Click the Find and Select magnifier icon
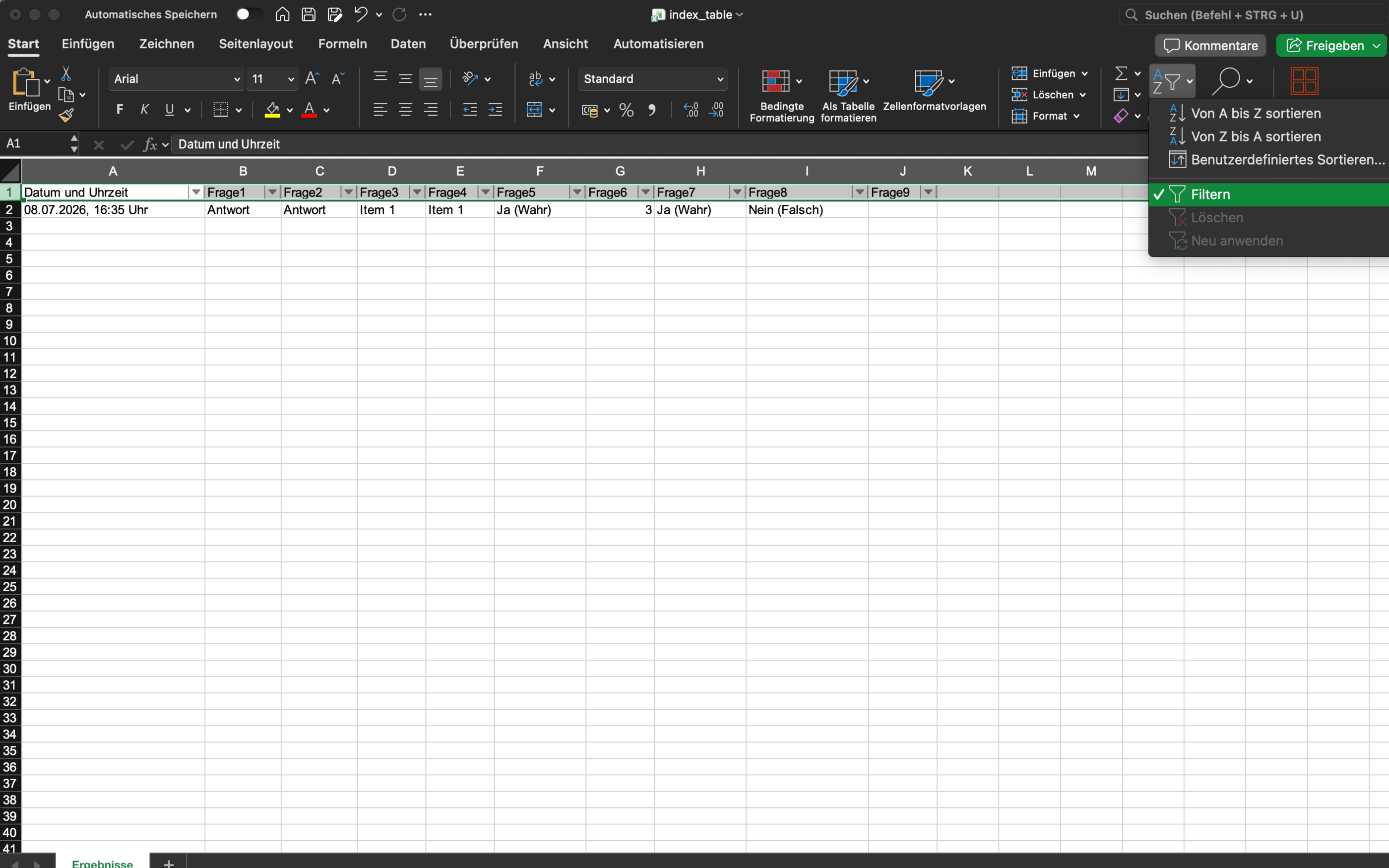The width and height of the screenshot is (1389, 868). (x=1226, y=81)
